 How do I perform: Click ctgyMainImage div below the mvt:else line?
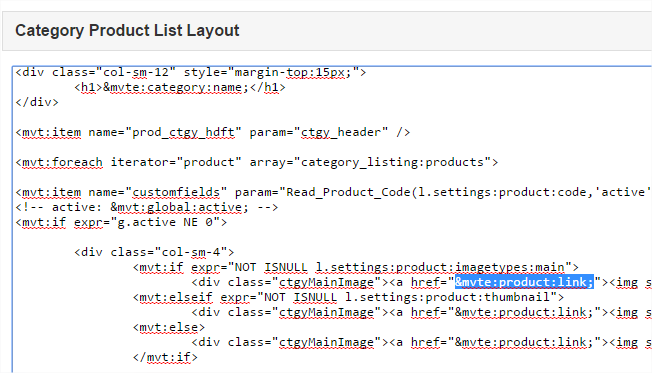(x=422, y=342)
